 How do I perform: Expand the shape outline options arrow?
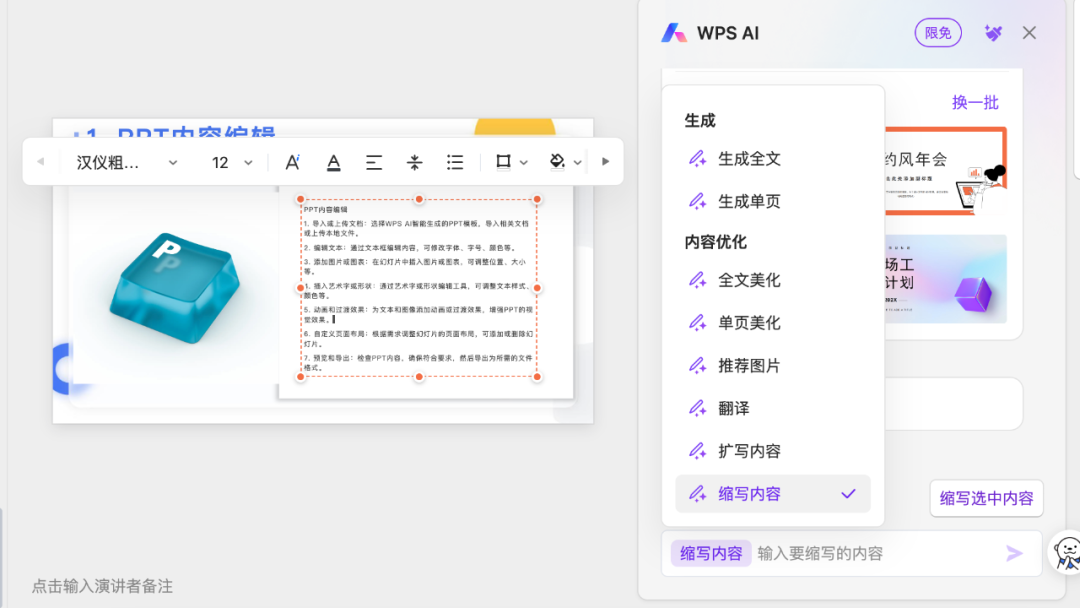523,163
